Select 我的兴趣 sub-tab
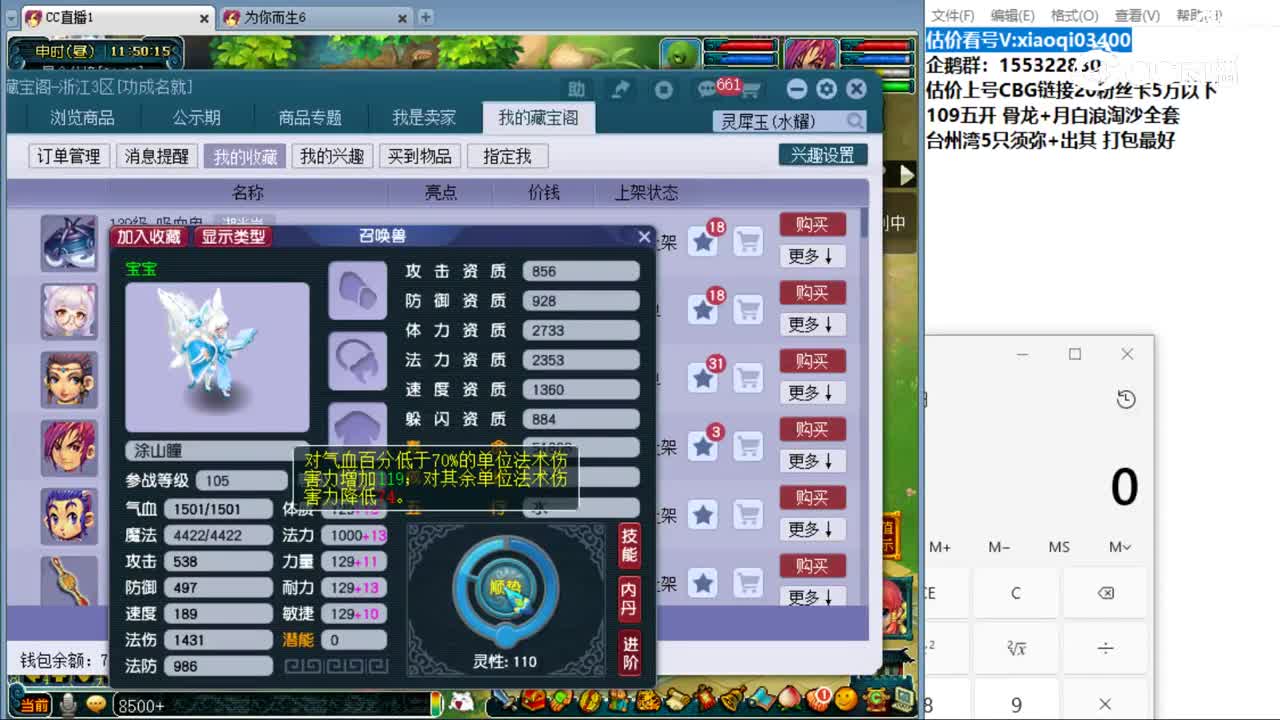Viewport: 1280px width, 720px height. click(x=332, y=156)
